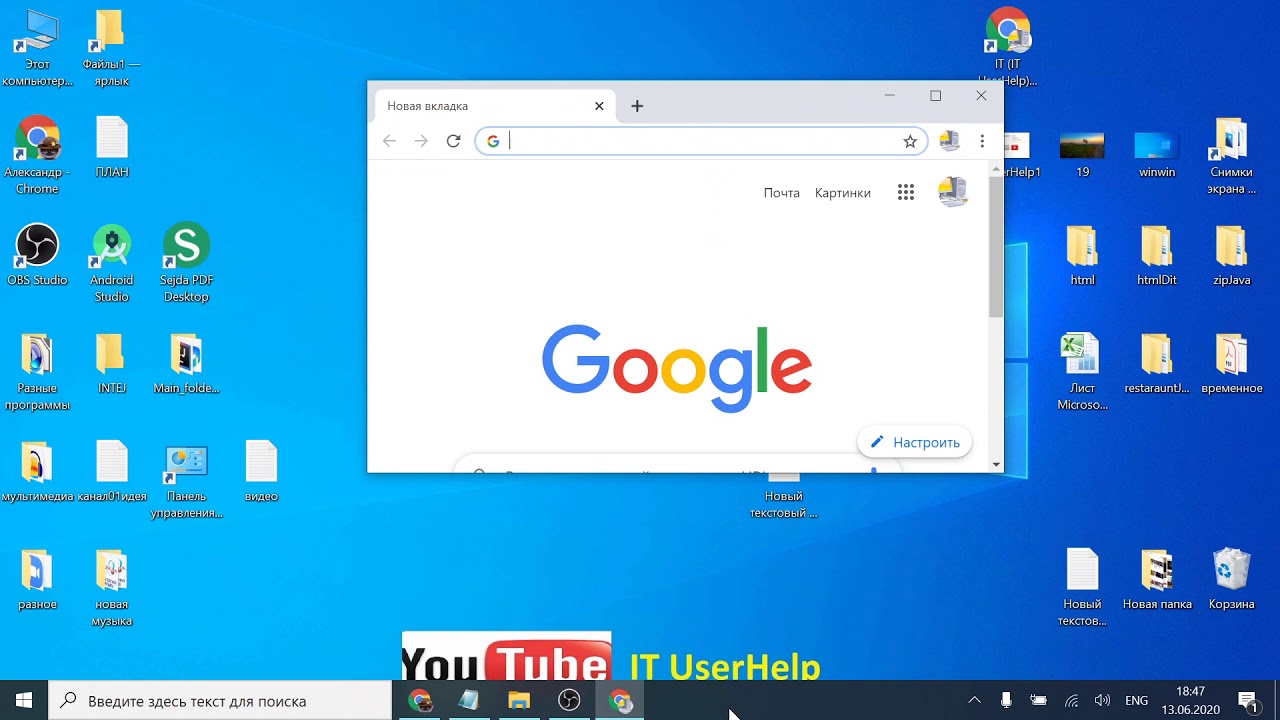This screenshot has width=1280, height=720.
Task: Select the Корзина recycle bin
Action: click(1231, 579)
